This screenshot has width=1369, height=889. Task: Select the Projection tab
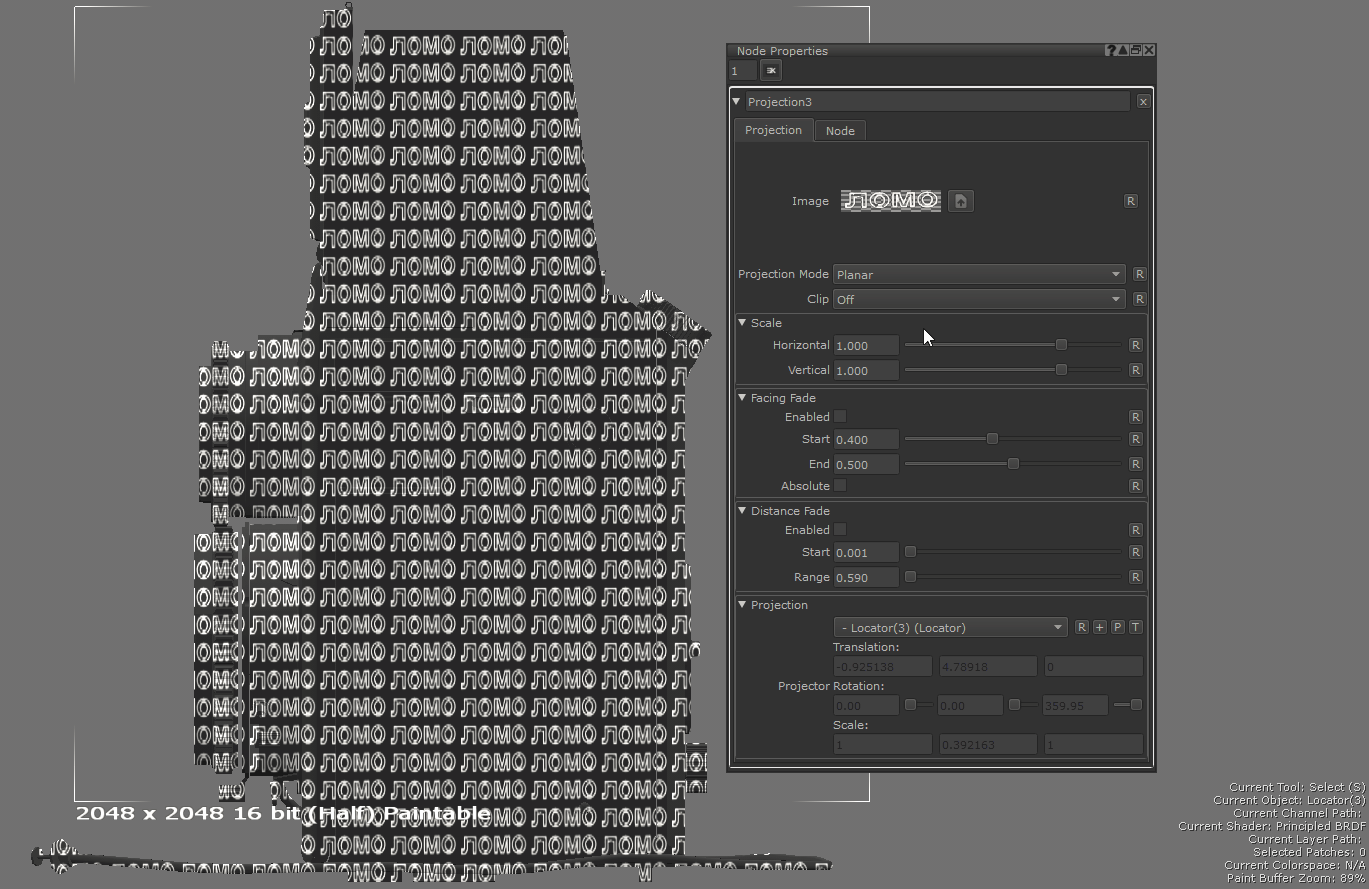773,131
